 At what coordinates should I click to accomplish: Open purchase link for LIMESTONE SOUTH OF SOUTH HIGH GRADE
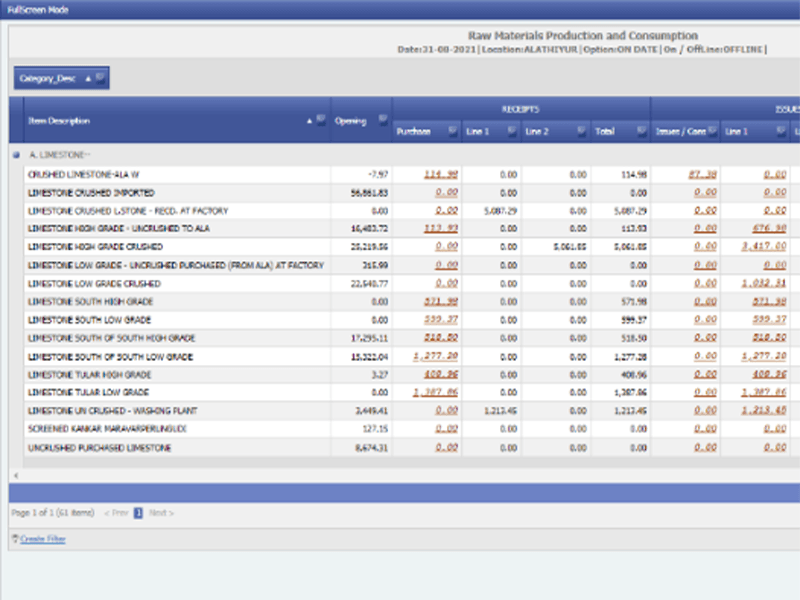coord(441,338)
